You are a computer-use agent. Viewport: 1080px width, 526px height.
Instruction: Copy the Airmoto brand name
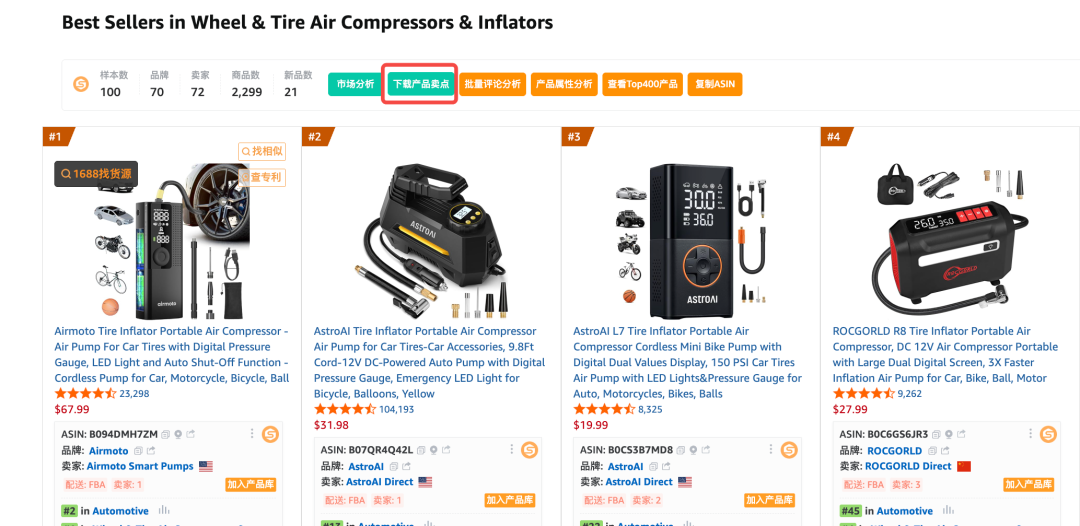[138, 451]
